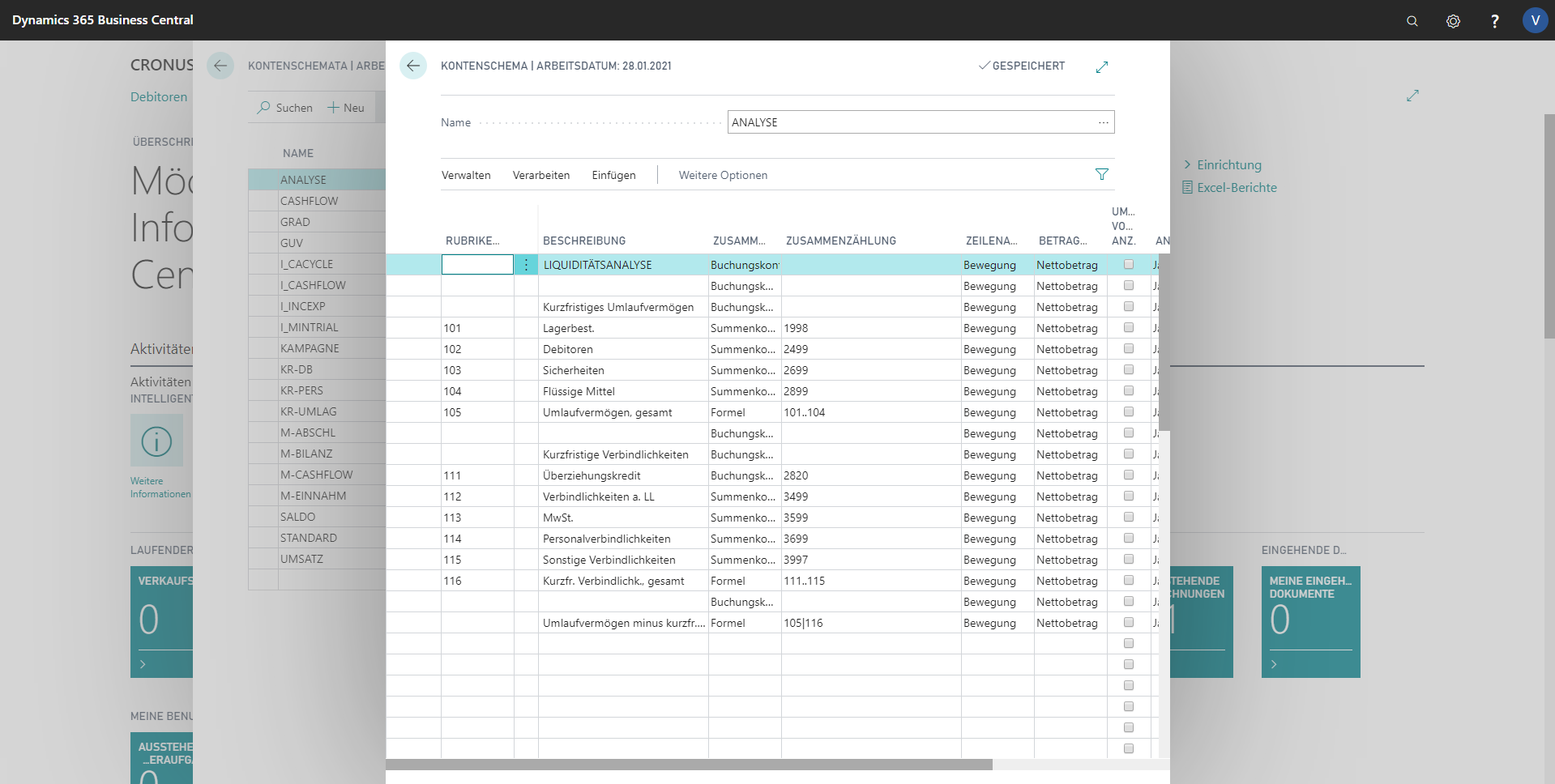1555x784 pixels.
Task: Open Einfügen menu
Action: click(x=613, y=175)
